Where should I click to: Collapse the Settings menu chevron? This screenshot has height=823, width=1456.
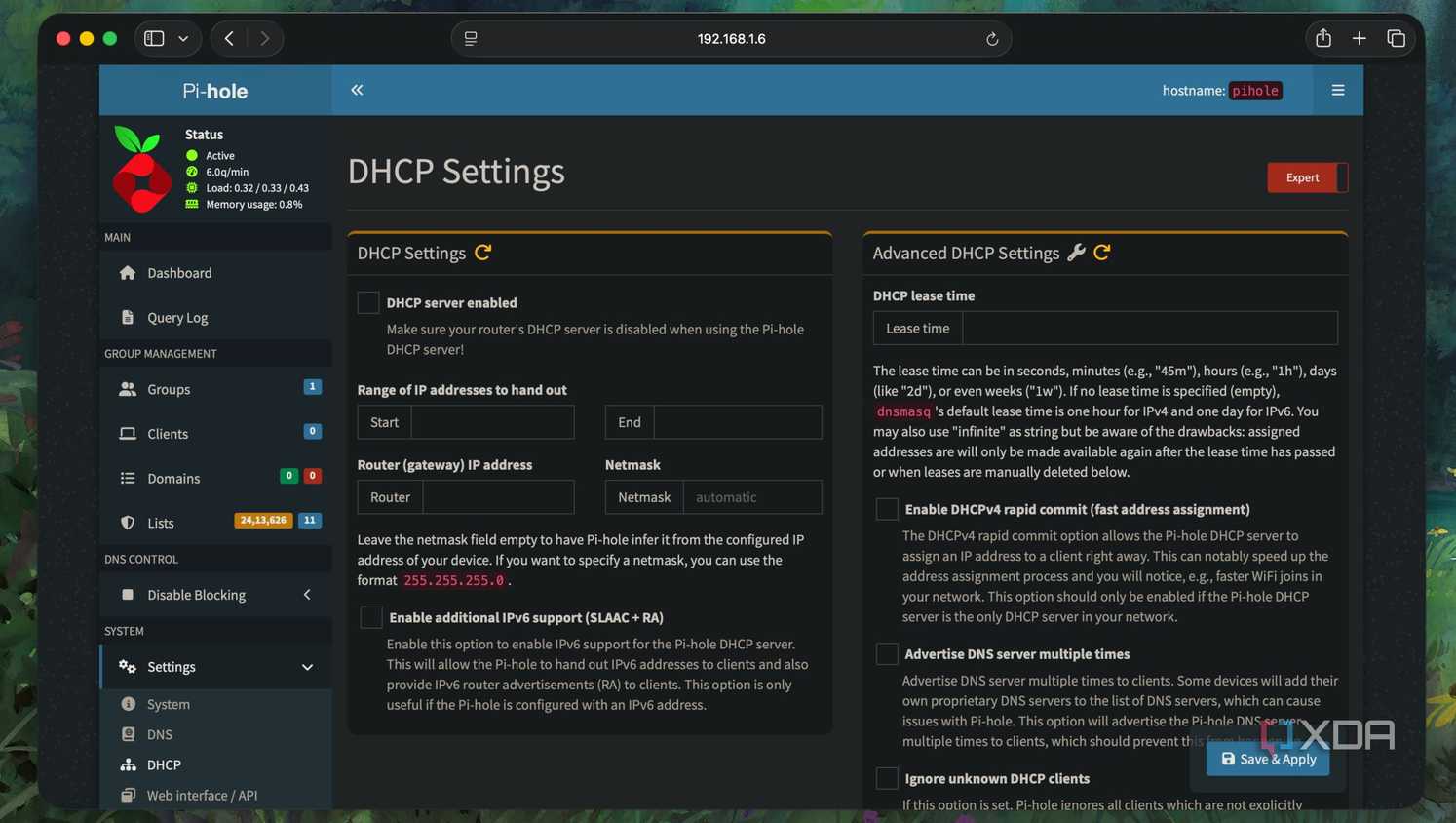307,667
